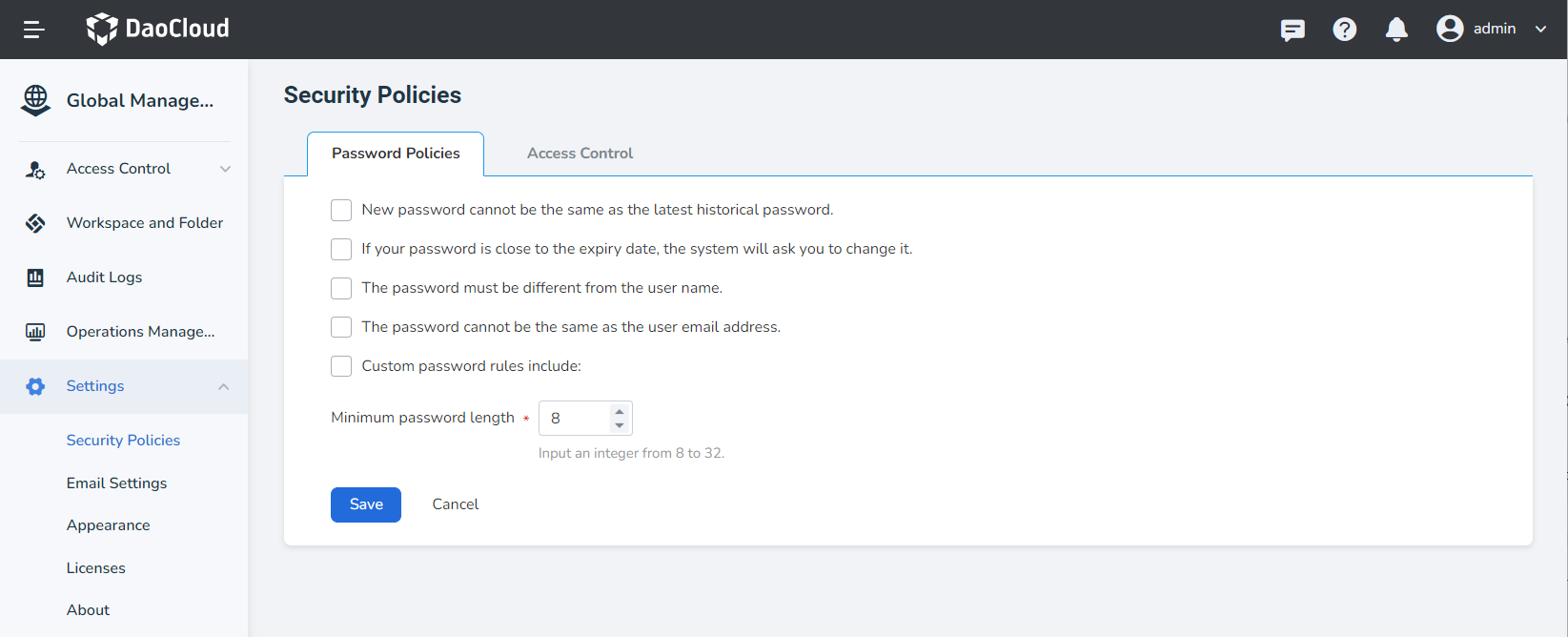Increase minimum password length with up arrow
The height and width of the screenshot is (637, 1568).
click(x=620, y=412)
